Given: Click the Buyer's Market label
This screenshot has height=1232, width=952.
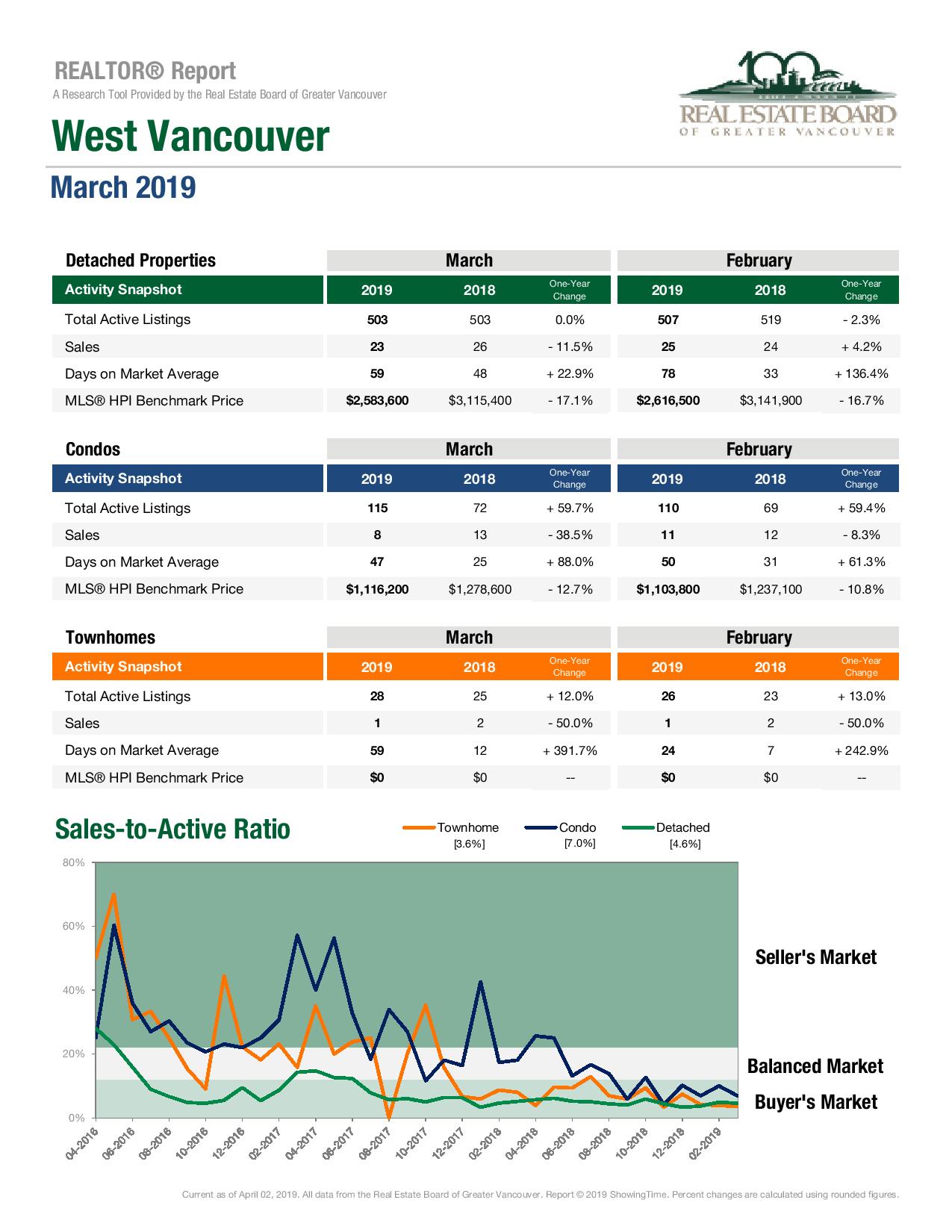Looking at the screenshot, I should point(815,1102).
